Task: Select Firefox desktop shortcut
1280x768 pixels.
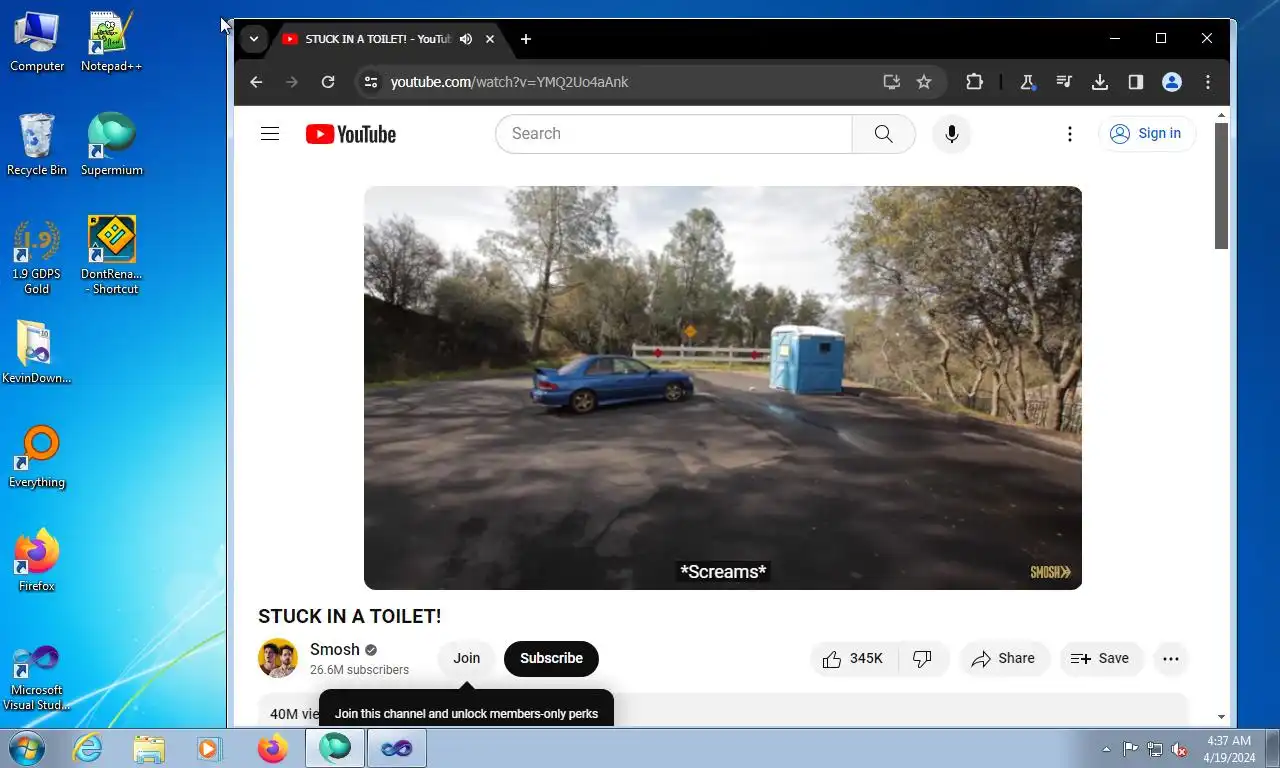Action: (x=37, y=561)
